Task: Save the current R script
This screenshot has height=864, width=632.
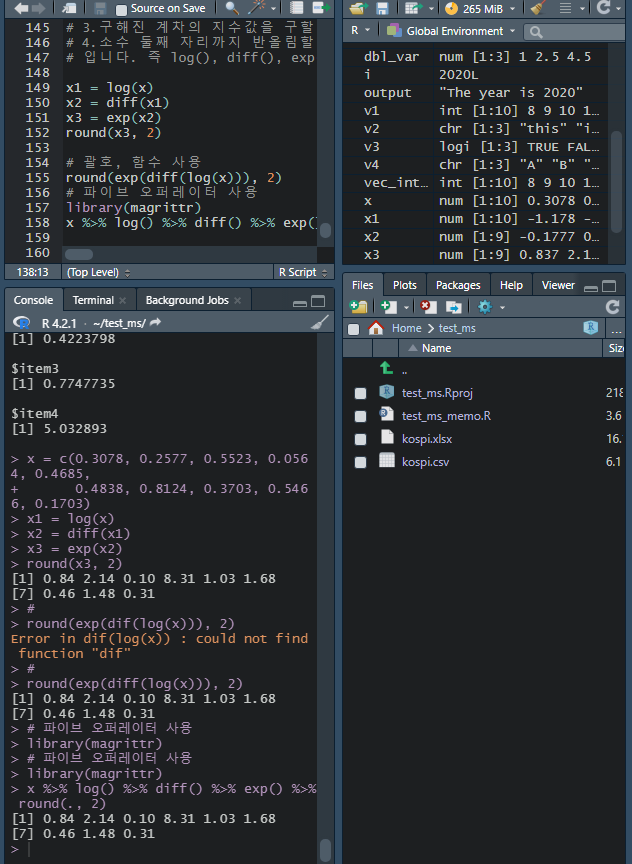Action: [100, 8]
